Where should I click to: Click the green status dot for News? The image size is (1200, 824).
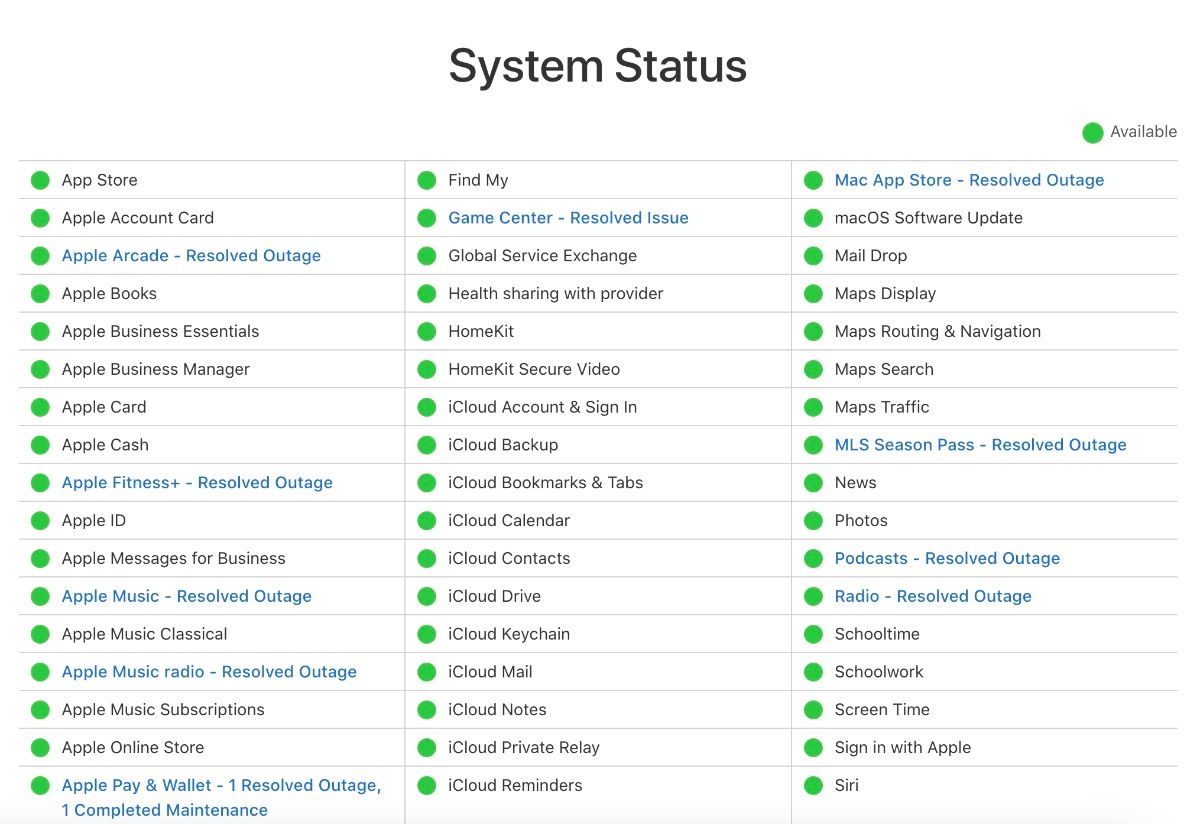pos(814,483)
